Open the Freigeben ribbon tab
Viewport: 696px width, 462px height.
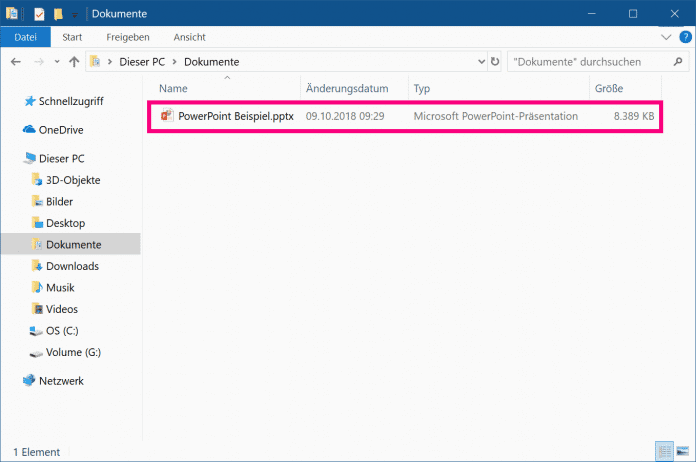(128, 37)
